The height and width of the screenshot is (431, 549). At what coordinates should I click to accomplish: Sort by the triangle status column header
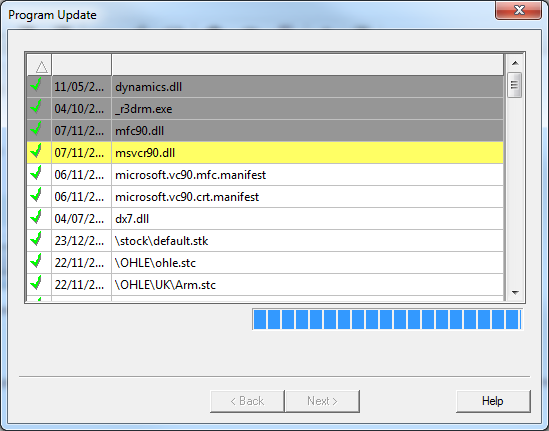pyautogui.click(x=40, y=65)
